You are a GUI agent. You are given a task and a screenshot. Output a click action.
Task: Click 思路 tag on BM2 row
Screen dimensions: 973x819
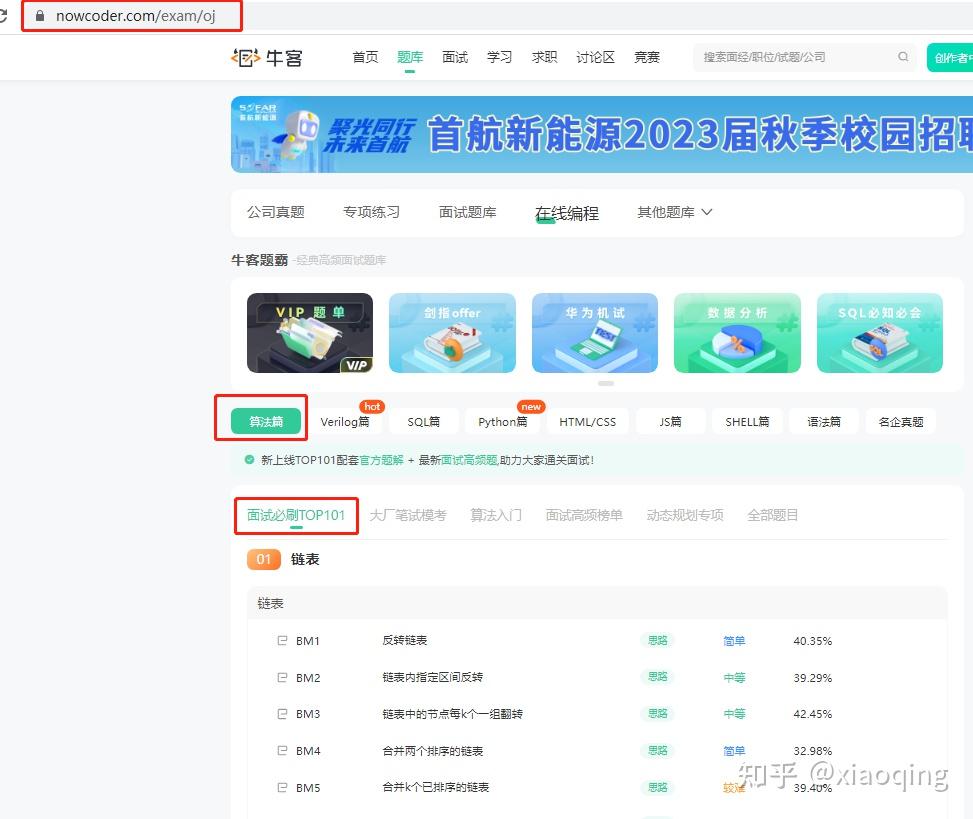[658, 677]
